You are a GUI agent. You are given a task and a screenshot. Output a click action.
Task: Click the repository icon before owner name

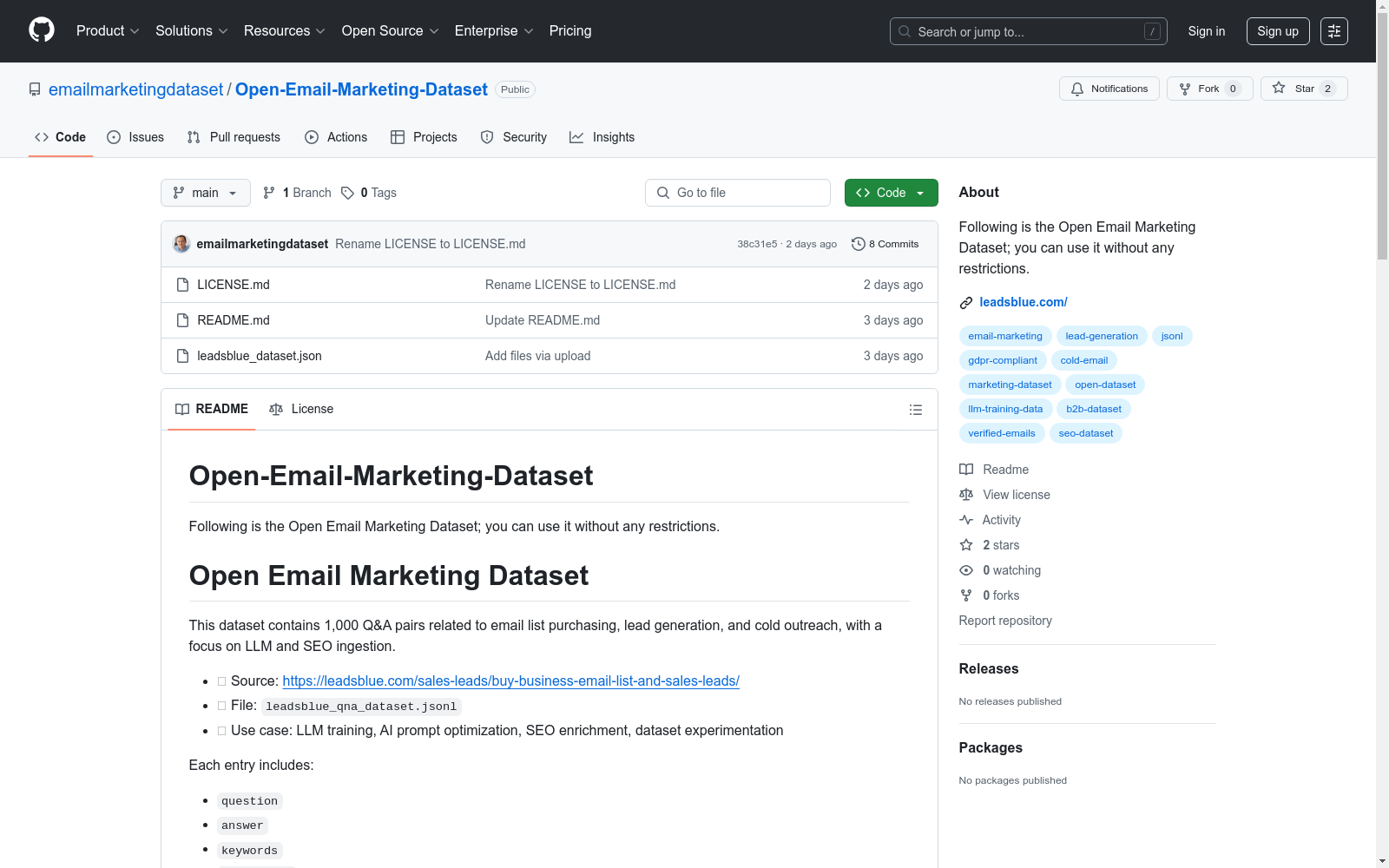[35, 89]
